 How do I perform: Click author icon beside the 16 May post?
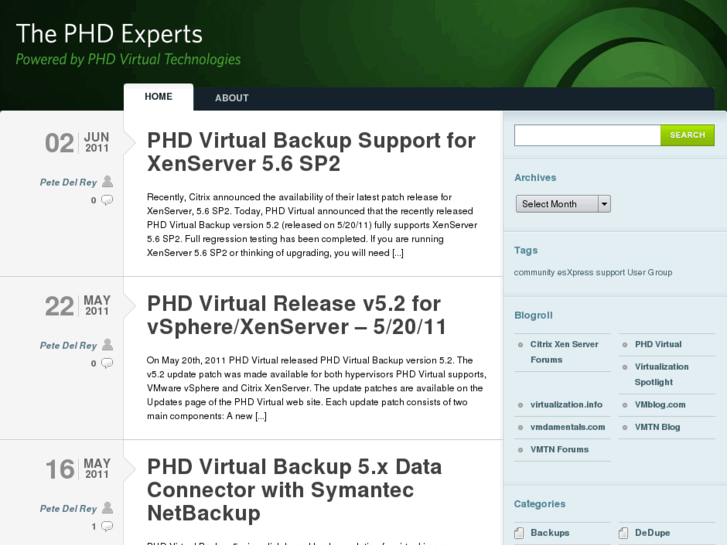point(108,508)
